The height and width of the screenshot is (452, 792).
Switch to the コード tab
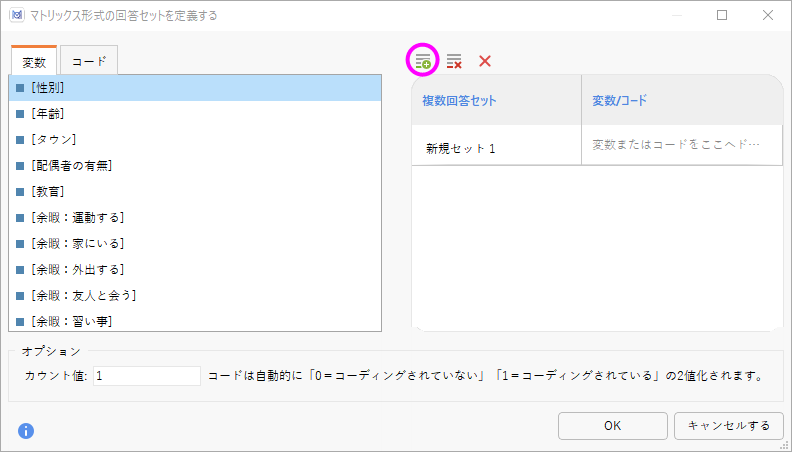89,61
